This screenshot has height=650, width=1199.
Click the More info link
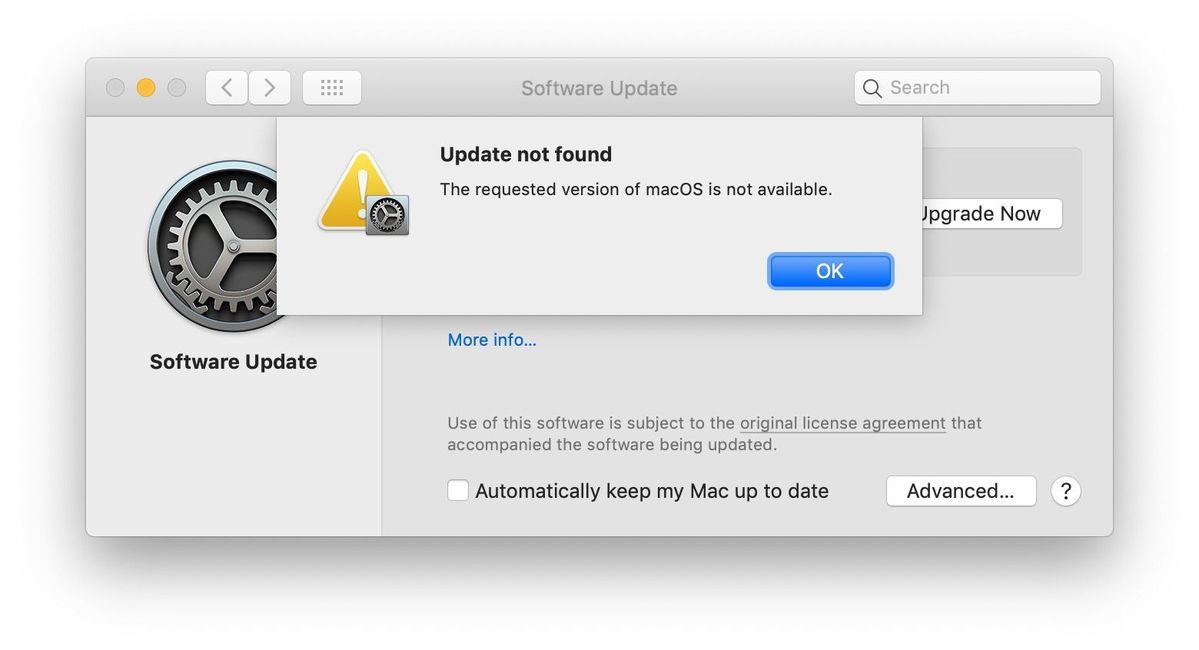491,340
